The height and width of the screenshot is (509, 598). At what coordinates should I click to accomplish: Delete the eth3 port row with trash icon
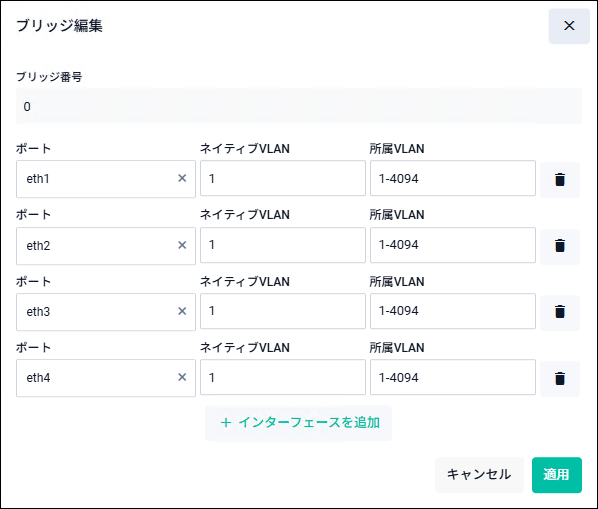click(x=559, y=312)
